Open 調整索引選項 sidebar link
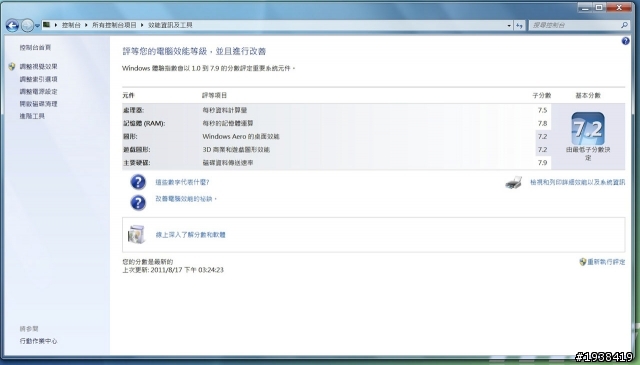 pyautogui.click(x=38, y=79)
